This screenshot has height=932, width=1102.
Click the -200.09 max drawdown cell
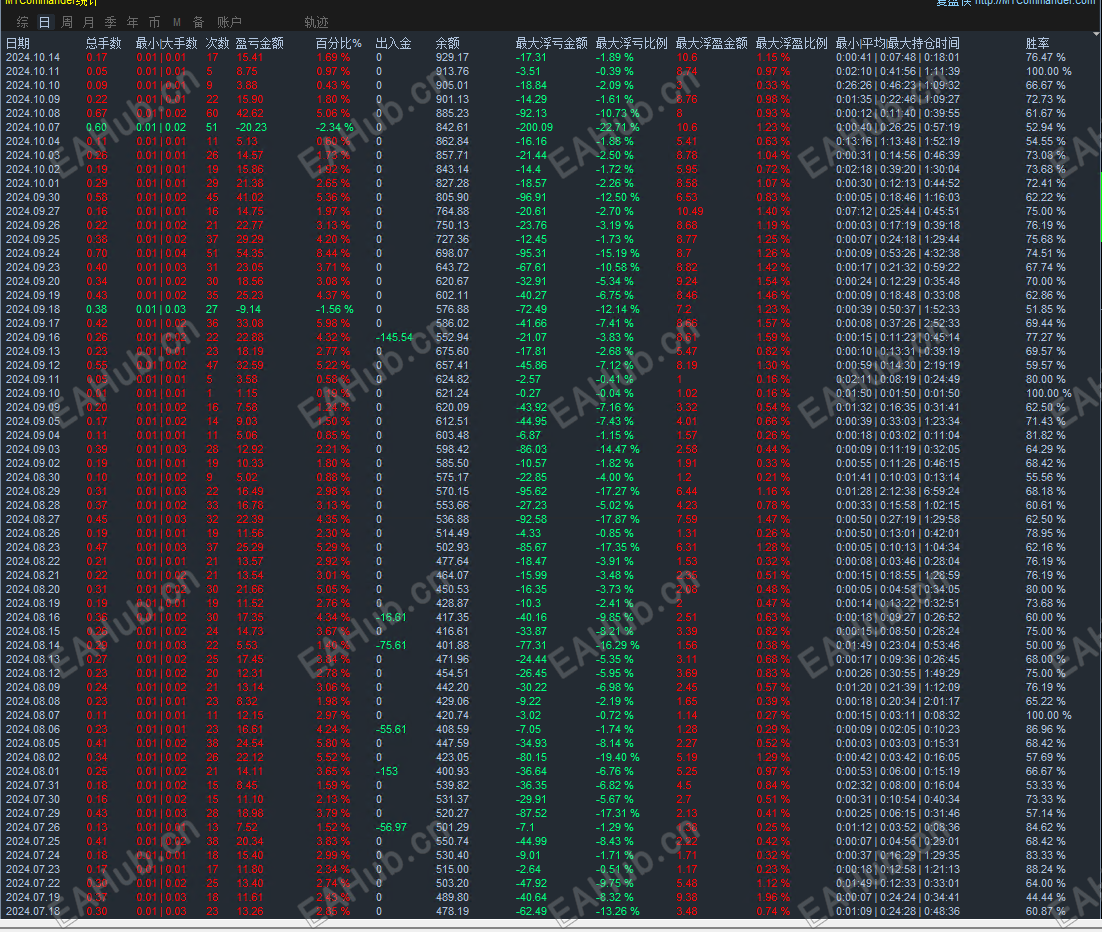pos(534,128)
